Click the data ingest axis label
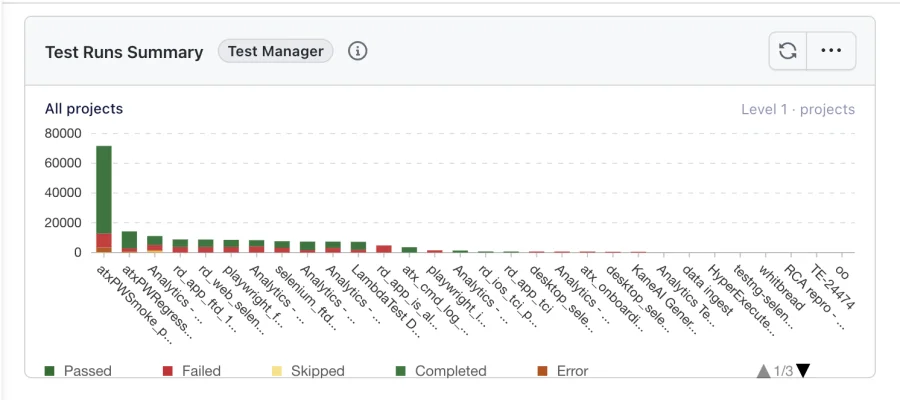 tap(708, 290)
